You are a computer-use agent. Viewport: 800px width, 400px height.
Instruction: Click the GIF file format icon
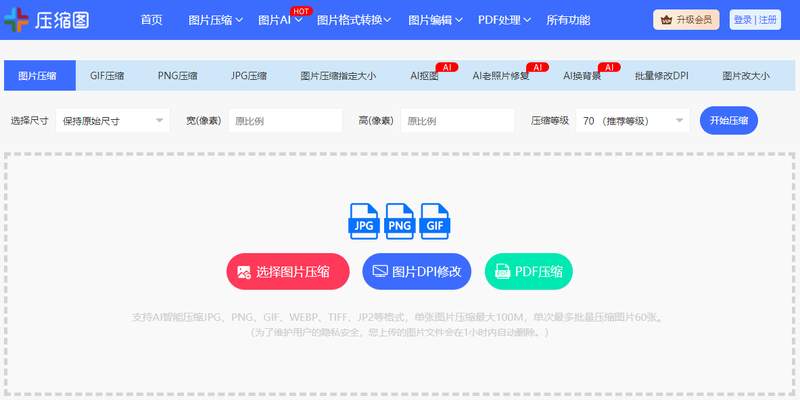[x=435, y=220]
